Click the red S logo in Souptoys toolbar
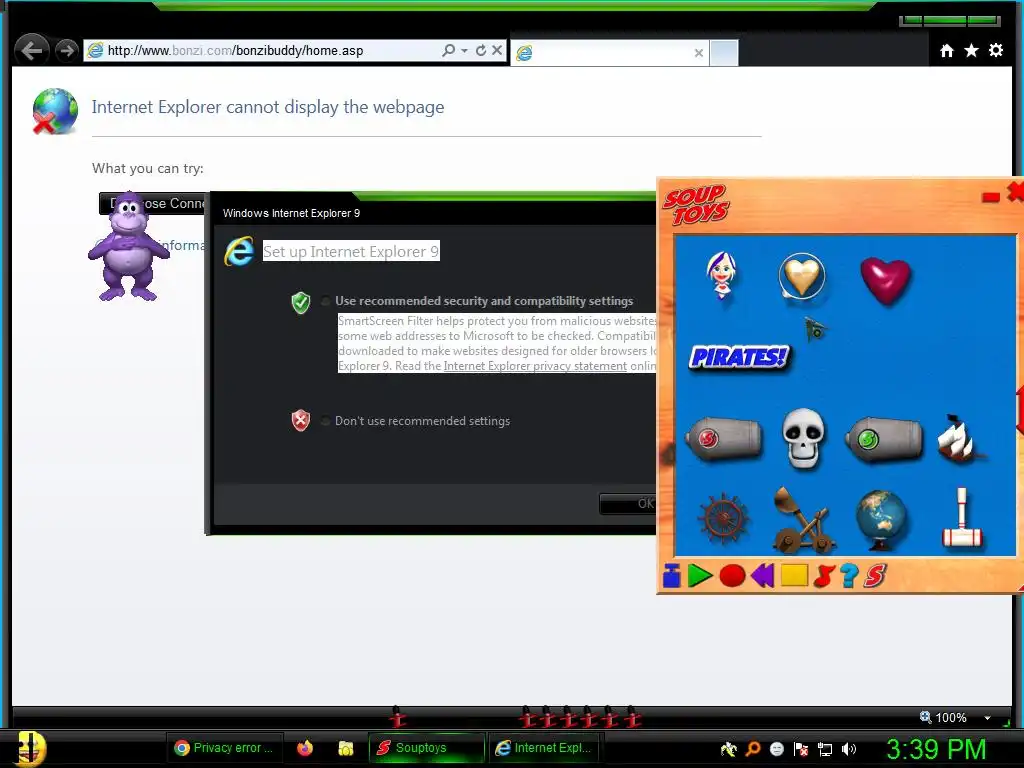This screenshot has width=1024, height=768. (875, 576)
